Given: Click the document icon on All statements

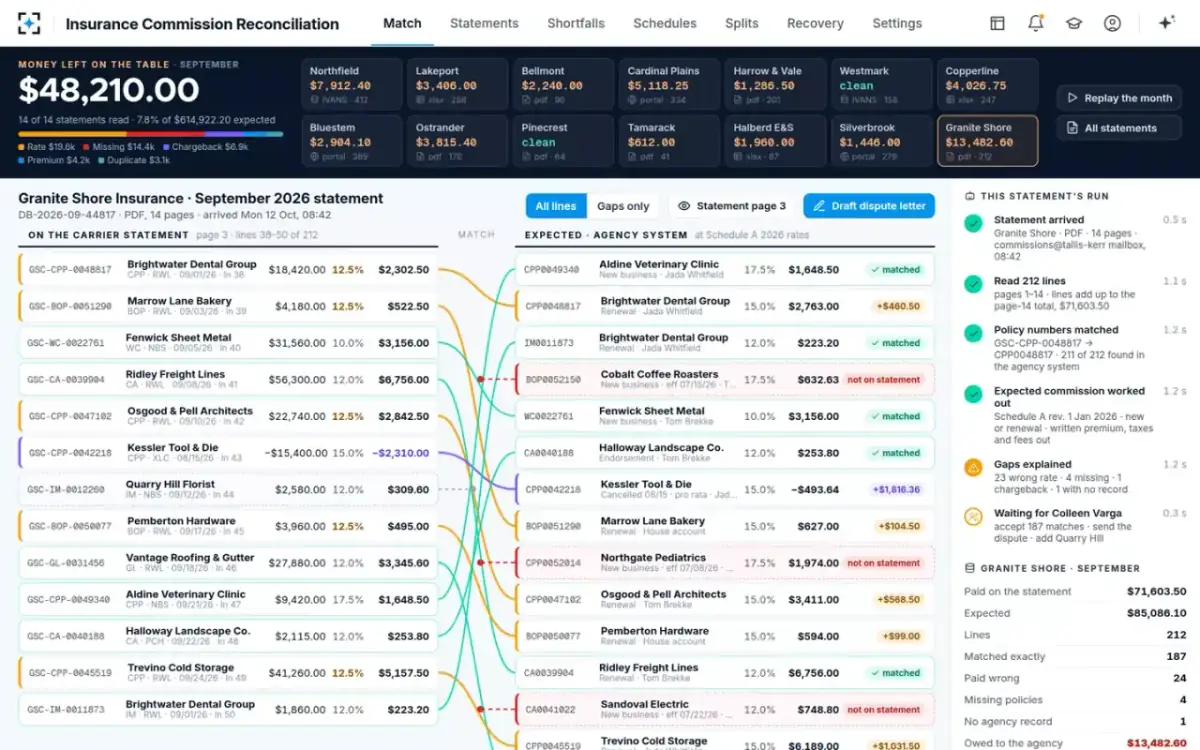Looking at the screenshot, I should [1073, 128].
